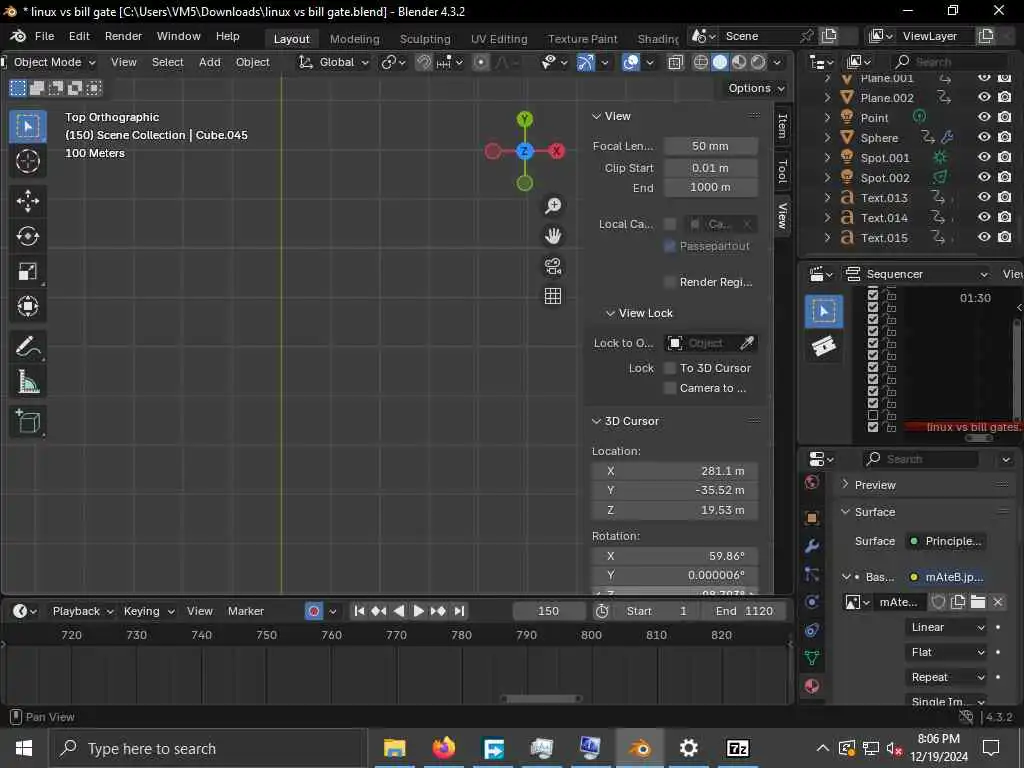The image size is (1024, 768).
Task: Enable Lock To 3D Cursor checkbox
Action: pyautogui.click(x=670, y=368)
